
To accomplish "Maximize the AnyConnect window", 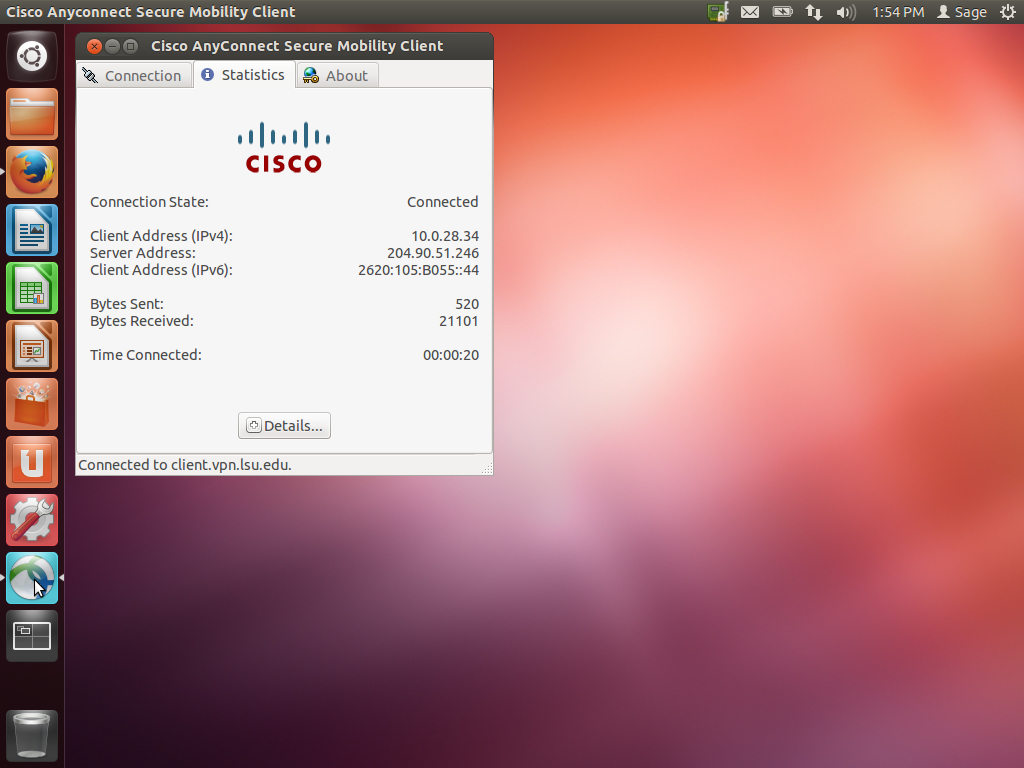I will 131,46.
